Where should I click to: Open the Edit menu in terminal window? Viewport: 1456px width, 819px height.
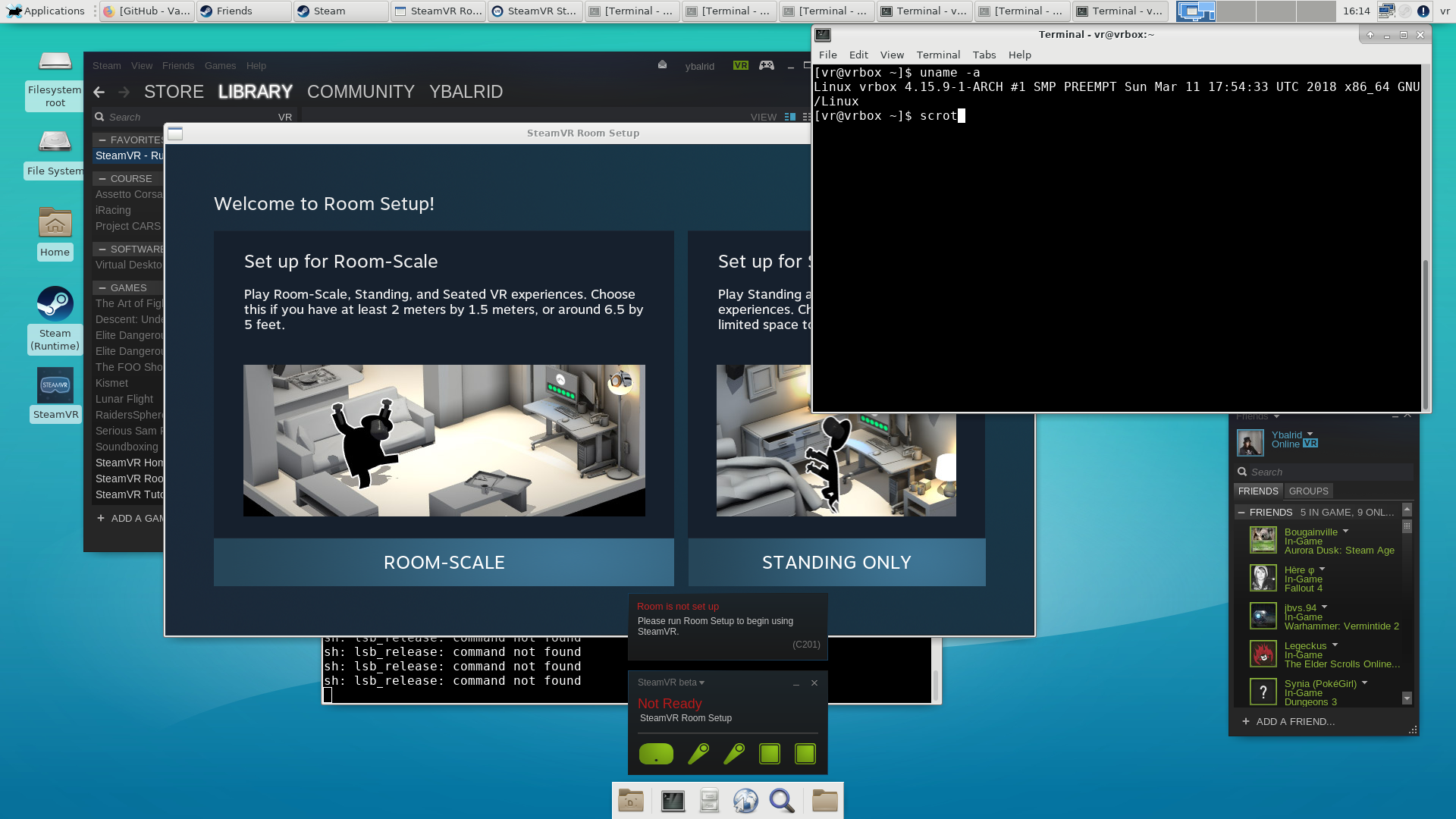(x=858, y=55)
